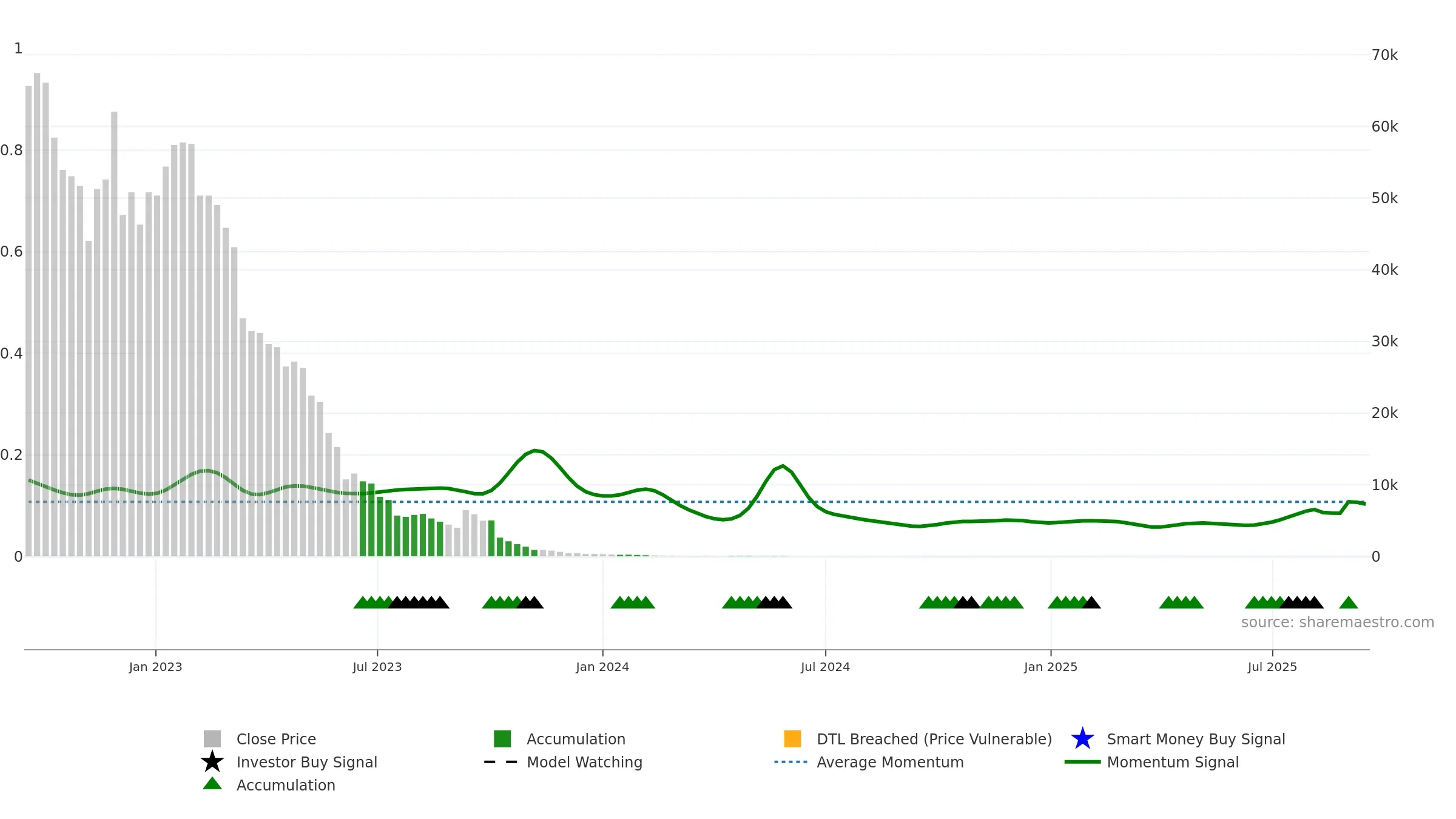Click the green Accumulation triangle legend icon

click(212, 783)
